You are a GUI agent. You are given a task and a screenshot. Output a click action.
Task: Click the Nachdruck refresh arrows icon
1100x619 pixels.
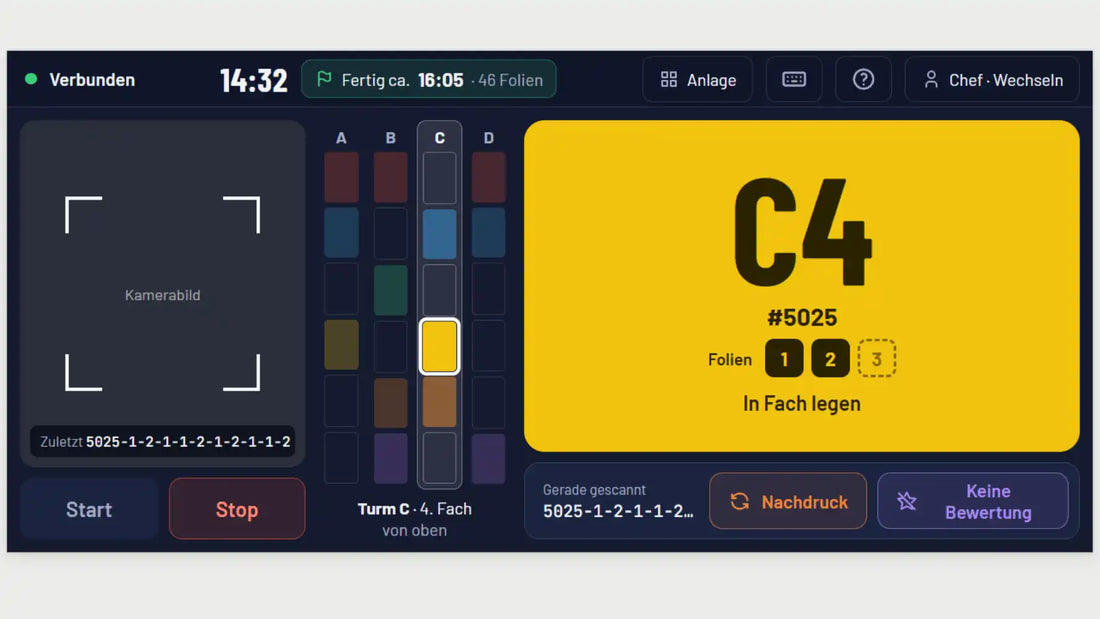739,501
